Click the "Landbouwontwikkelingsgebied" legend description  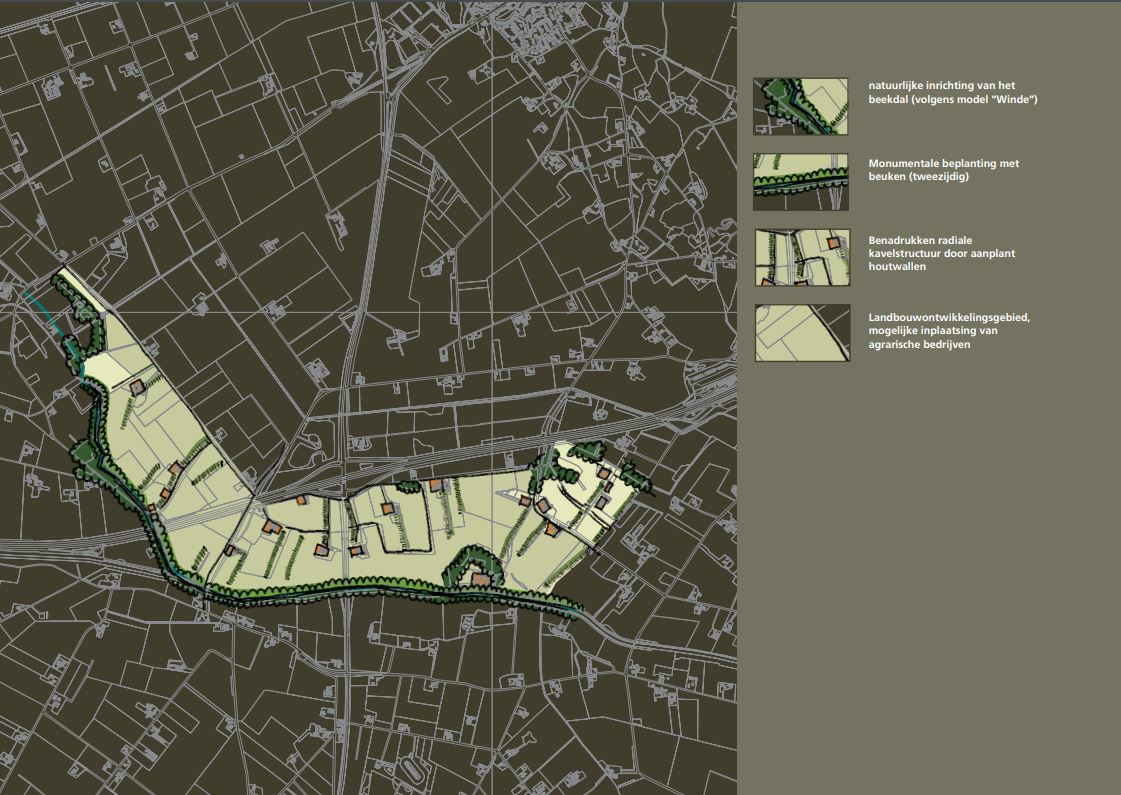point(948,318)
